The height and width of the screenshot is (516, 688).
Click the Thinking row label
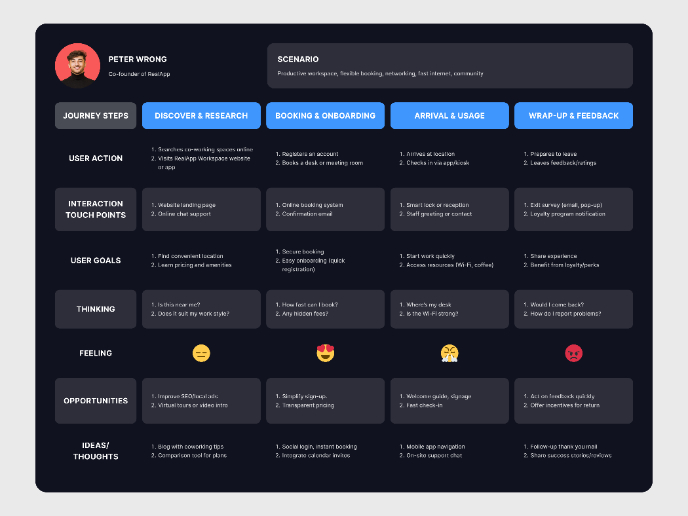[x=95, y=309]
